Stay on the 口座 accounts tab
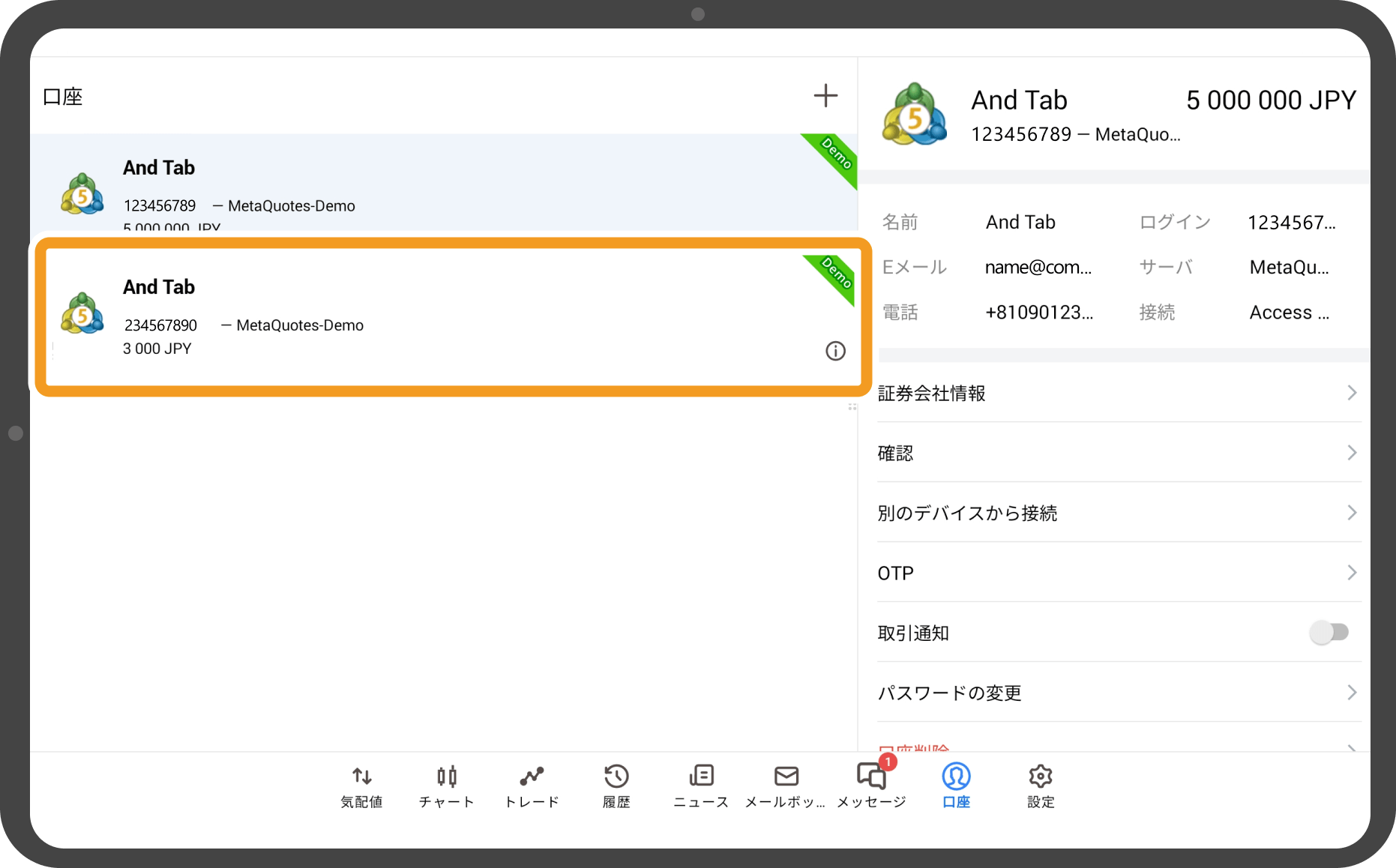Screen dimensions: 1396x868 (955, 786)
